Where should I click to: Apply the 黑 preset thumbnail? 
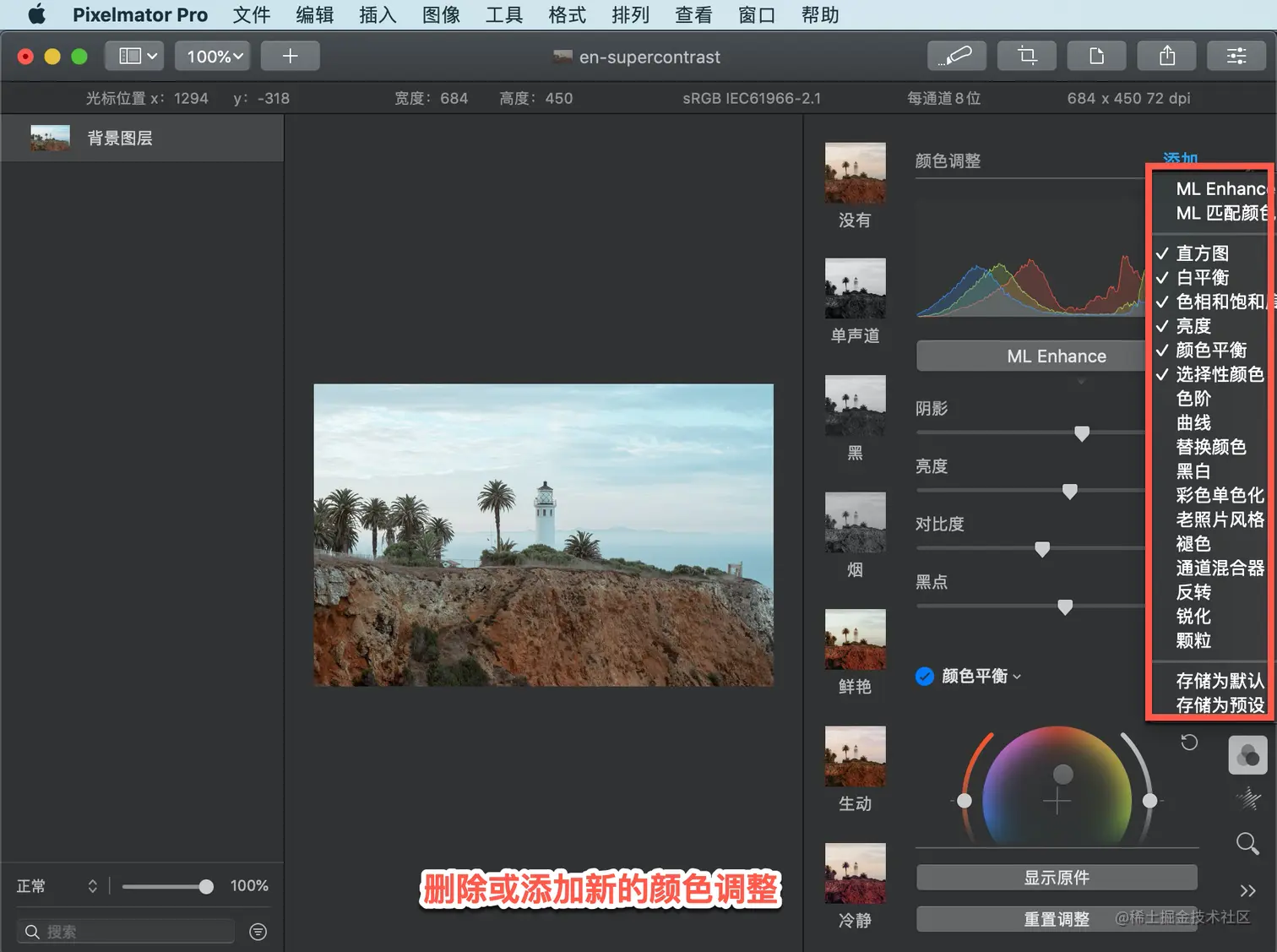click(855, 405)
